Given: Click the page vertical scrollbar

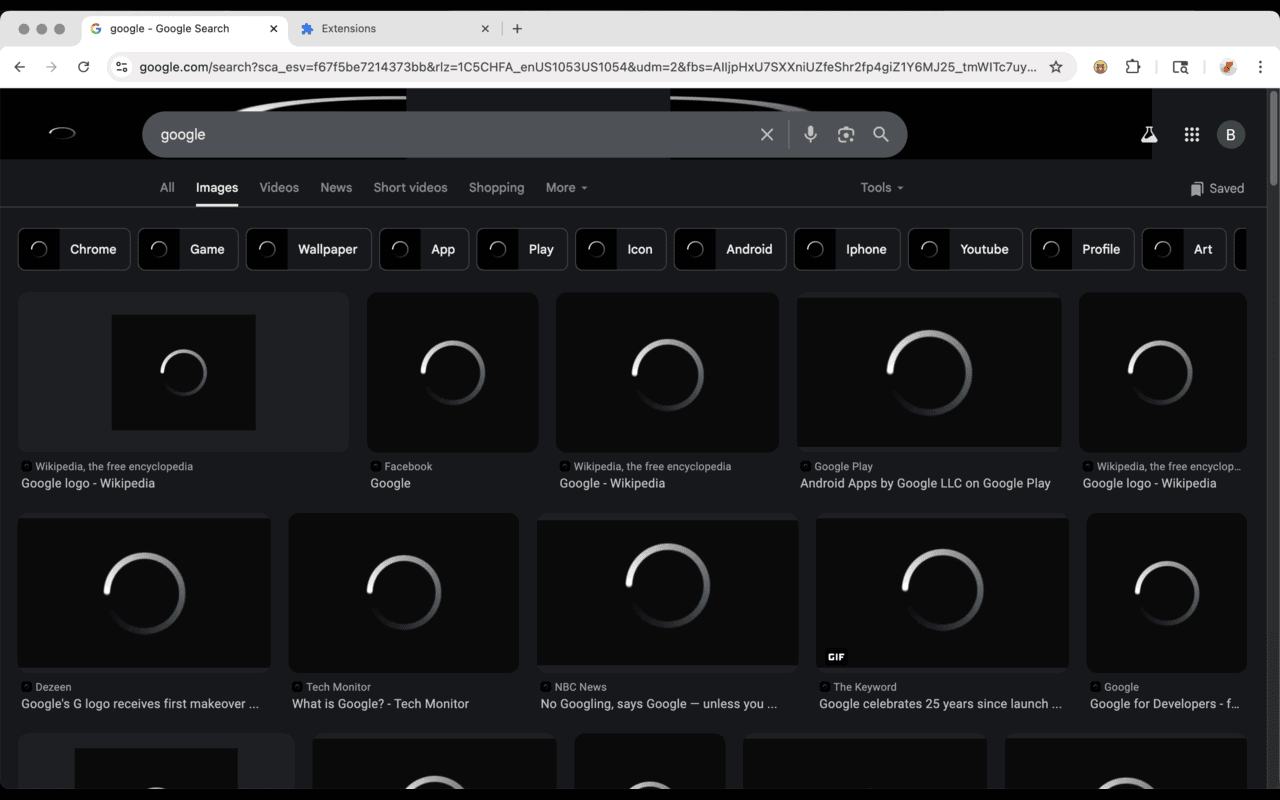Looking at the screenshot, I should [x=1273, y=140].
